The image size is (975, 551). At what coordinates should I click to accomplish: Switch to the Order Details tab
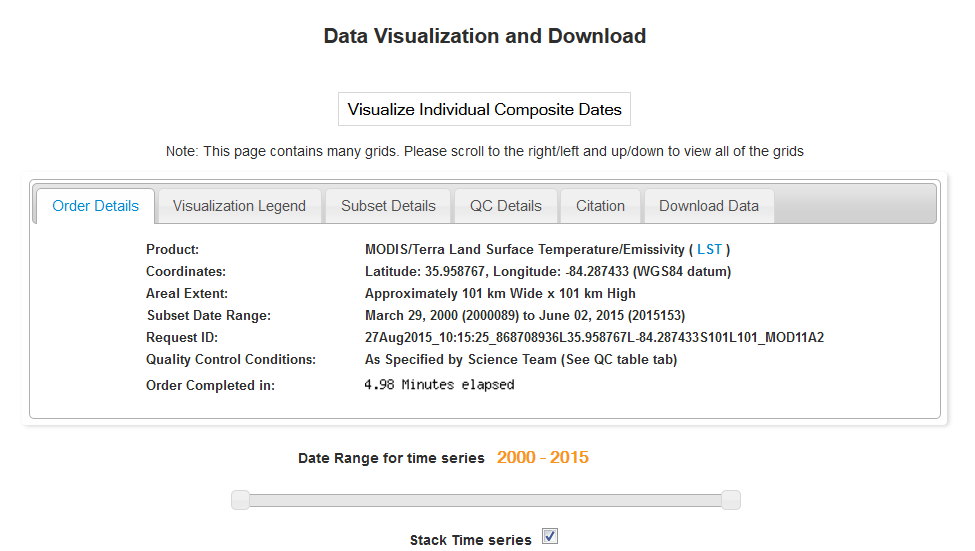point(96,206)
